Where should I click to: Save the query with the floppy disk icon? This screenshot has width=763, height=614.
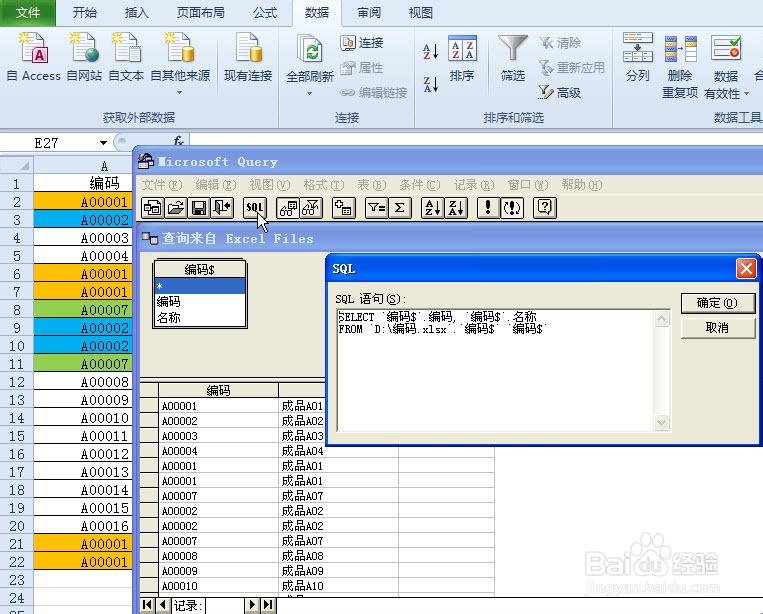click(199, 208)
